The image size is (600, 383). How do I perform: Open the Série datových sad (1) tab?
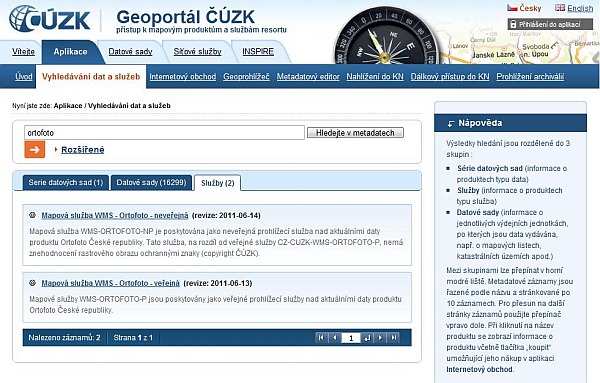pos(66,183)
